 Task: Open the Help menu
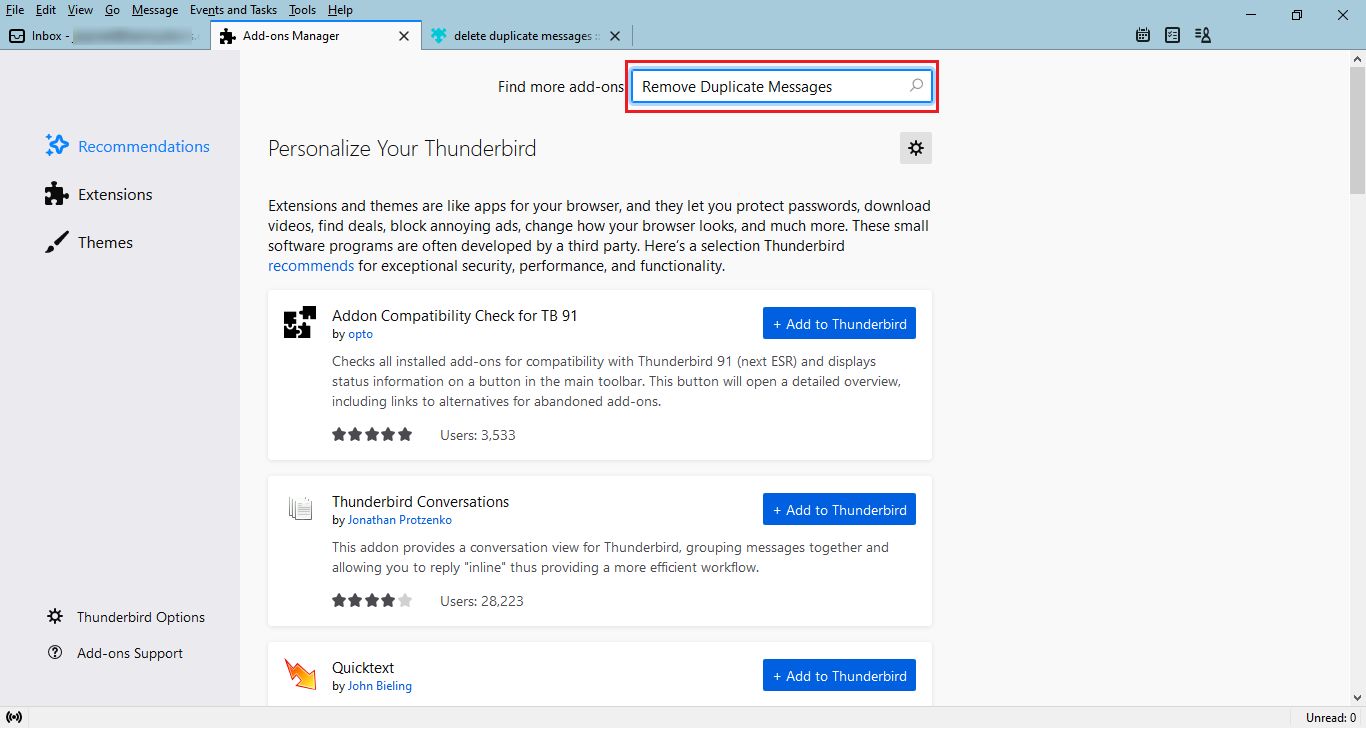[x=340, y=9]
